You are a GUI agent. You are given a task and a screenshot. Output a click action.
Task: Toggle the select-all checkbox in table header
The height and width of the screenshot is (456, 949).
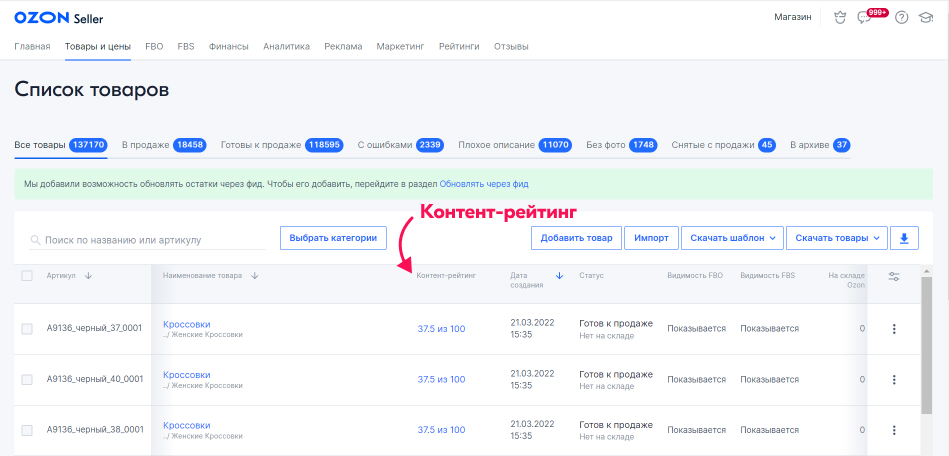click(27, 276)
